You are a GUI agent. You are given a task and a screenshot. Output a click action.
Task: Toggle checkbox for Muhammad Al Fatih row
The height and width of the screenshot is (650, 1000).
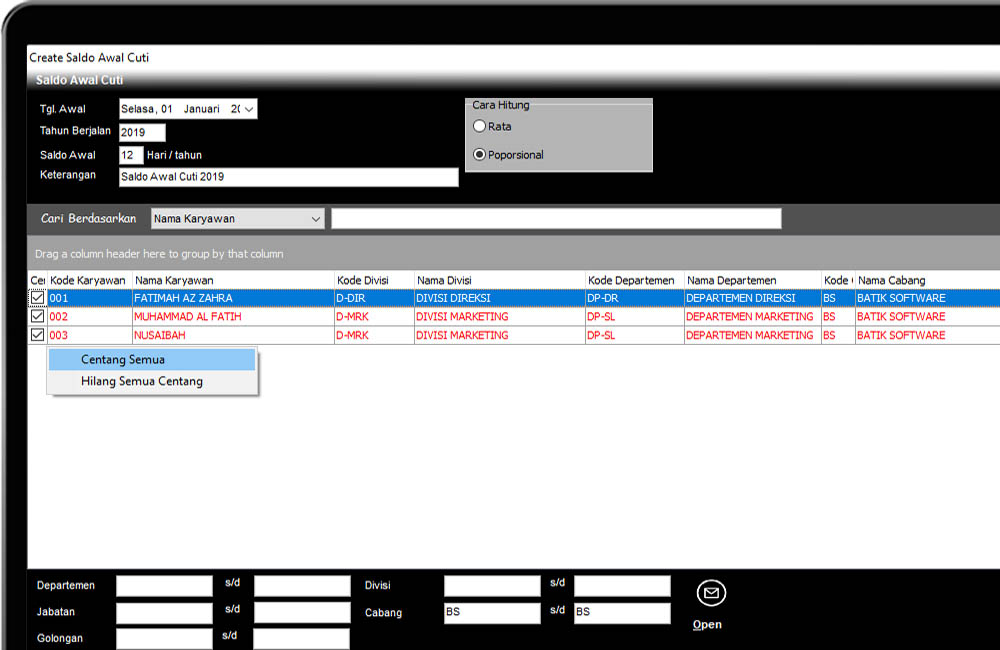coord(38,316)
